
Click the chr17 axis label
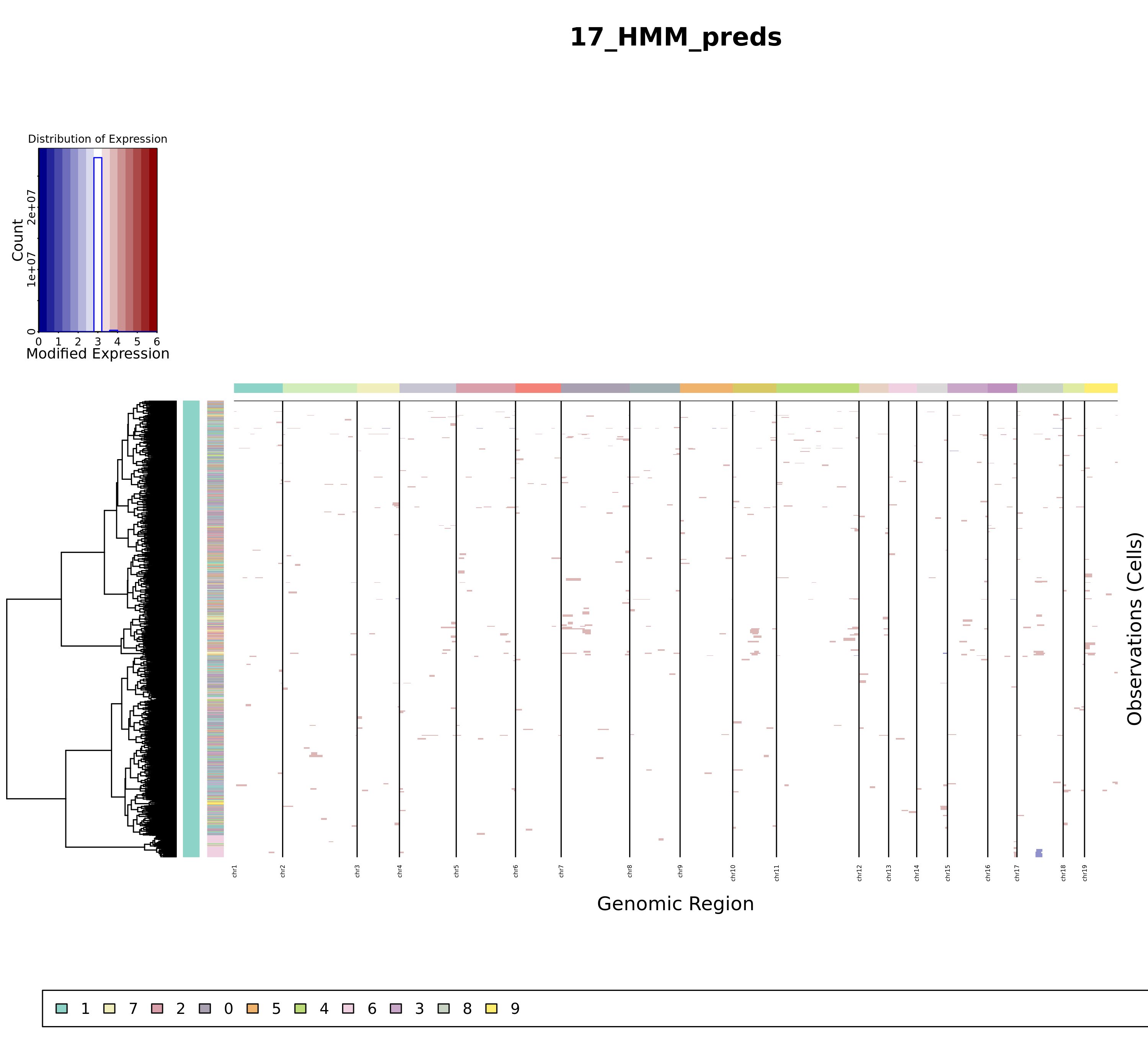click(1017, 873)
